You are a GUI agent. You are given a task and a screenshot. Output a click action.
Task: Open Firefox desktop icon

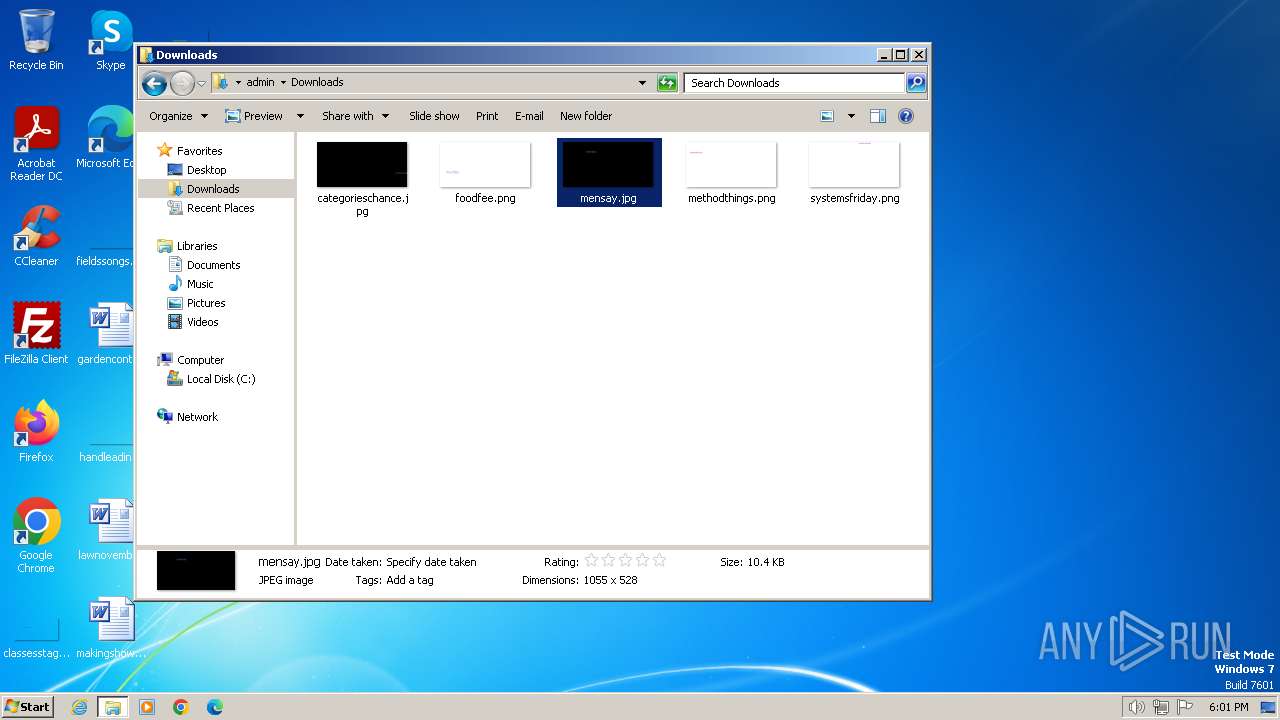[36, 432]
